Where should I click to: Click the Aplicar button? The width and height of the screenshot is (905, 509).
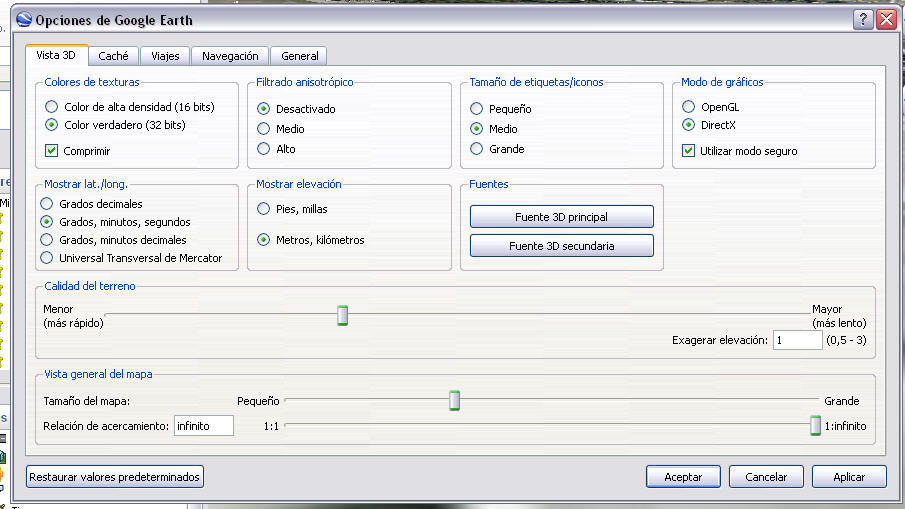[x=849, y=477]
